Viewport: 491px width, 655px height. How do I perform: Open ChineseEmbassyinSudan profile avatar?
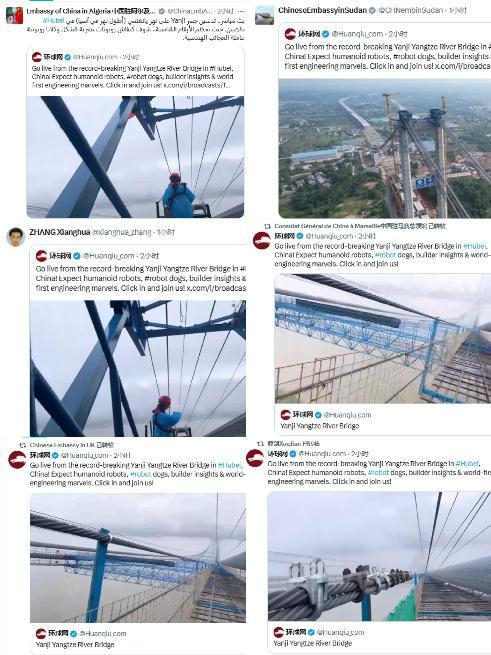[265, 15]
